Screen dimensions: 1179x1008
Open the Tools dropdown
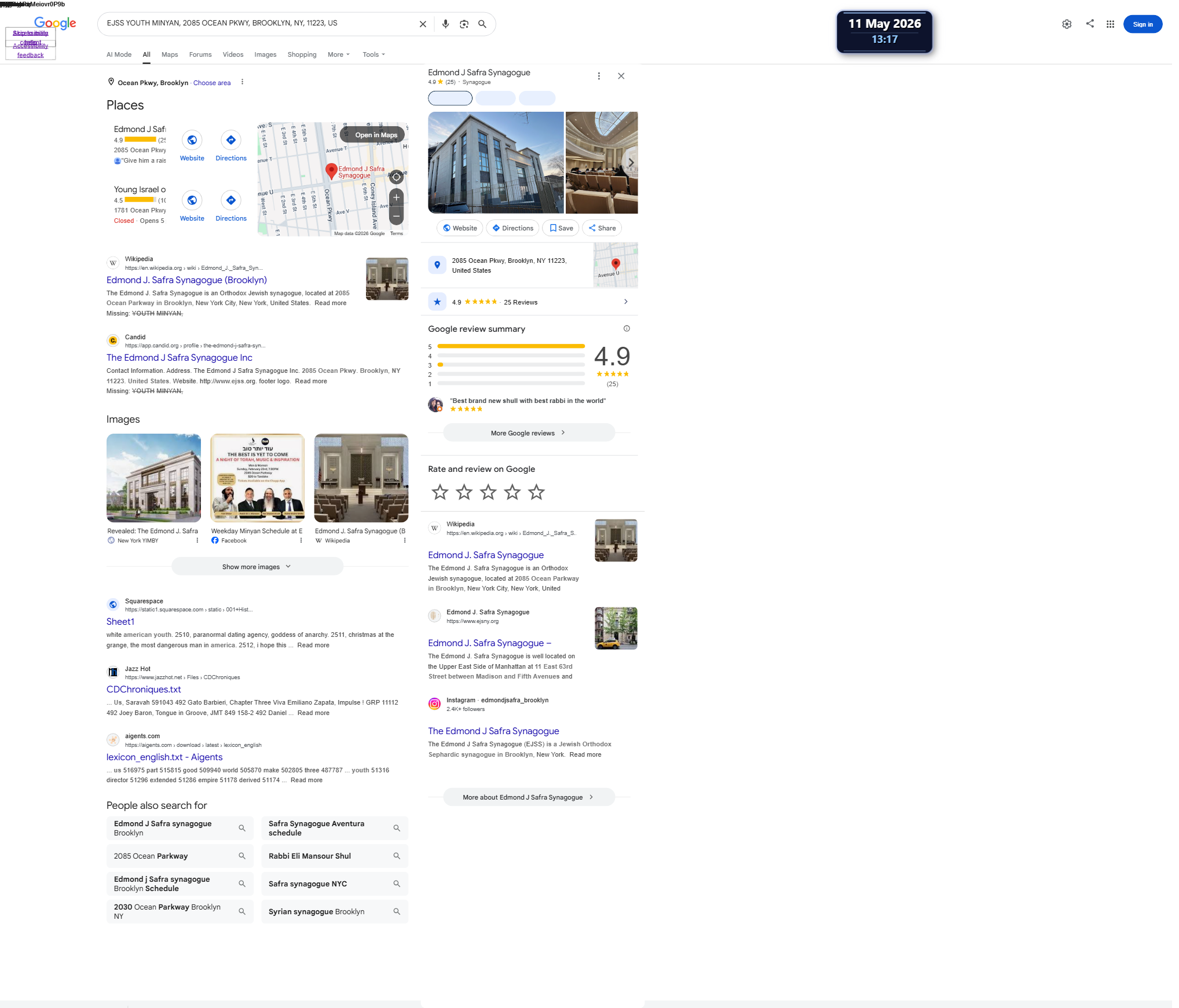(x=374, y=54)
